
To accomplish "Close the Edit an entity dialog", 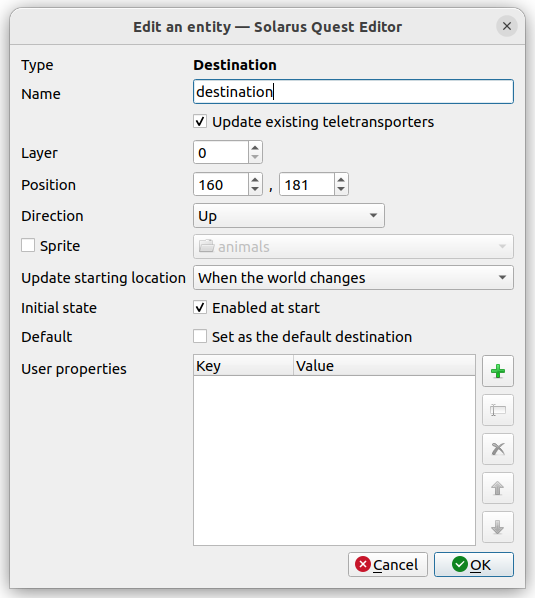I will [507, 26].
